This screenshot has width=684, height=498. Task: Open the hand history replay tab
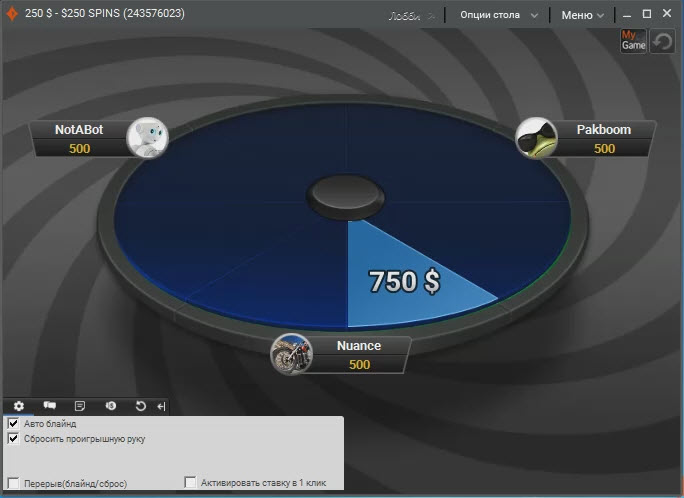pos(140,406)
